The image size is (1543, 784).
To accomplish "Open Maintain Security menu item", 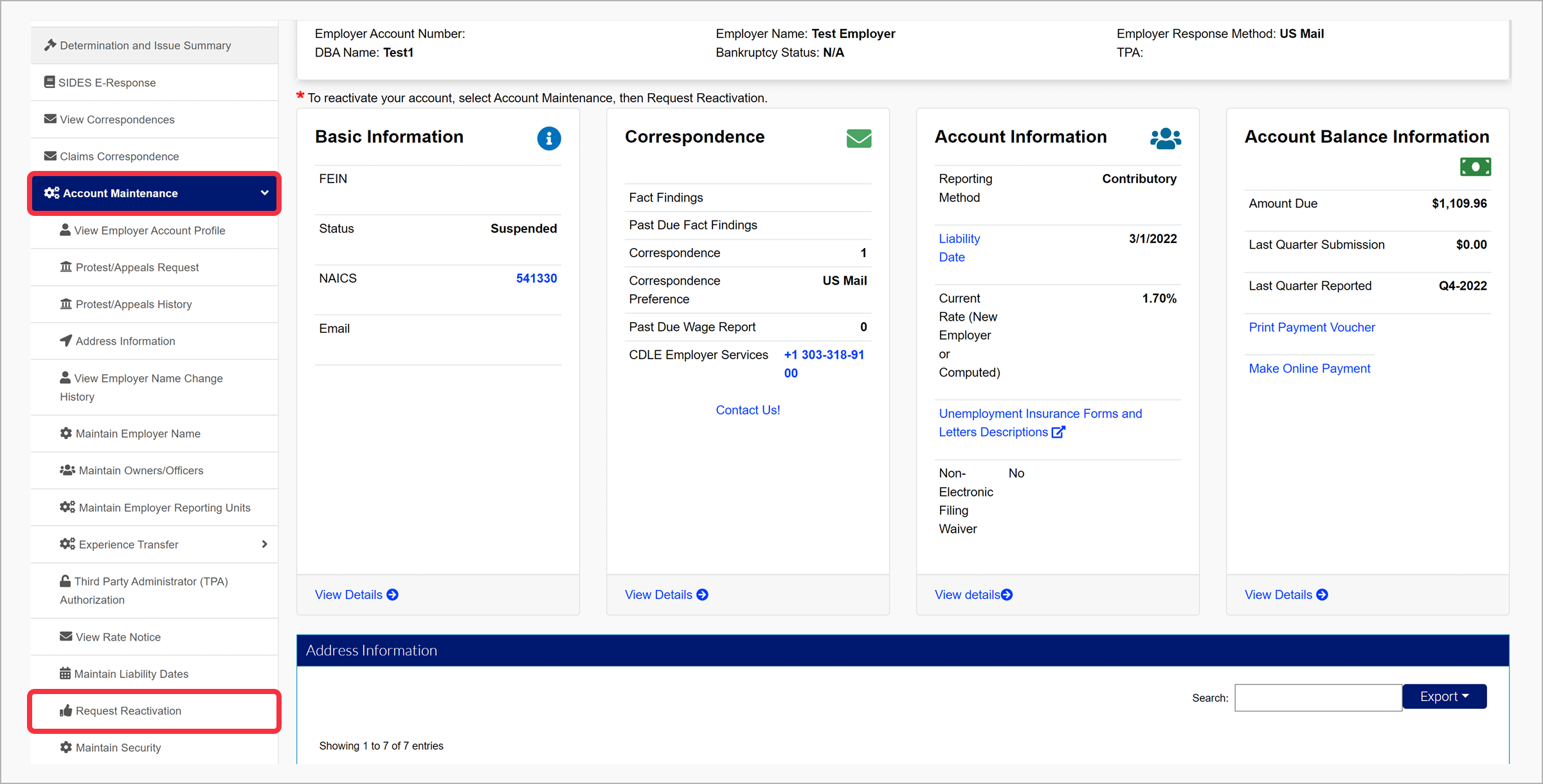I will tap(154, 747).
